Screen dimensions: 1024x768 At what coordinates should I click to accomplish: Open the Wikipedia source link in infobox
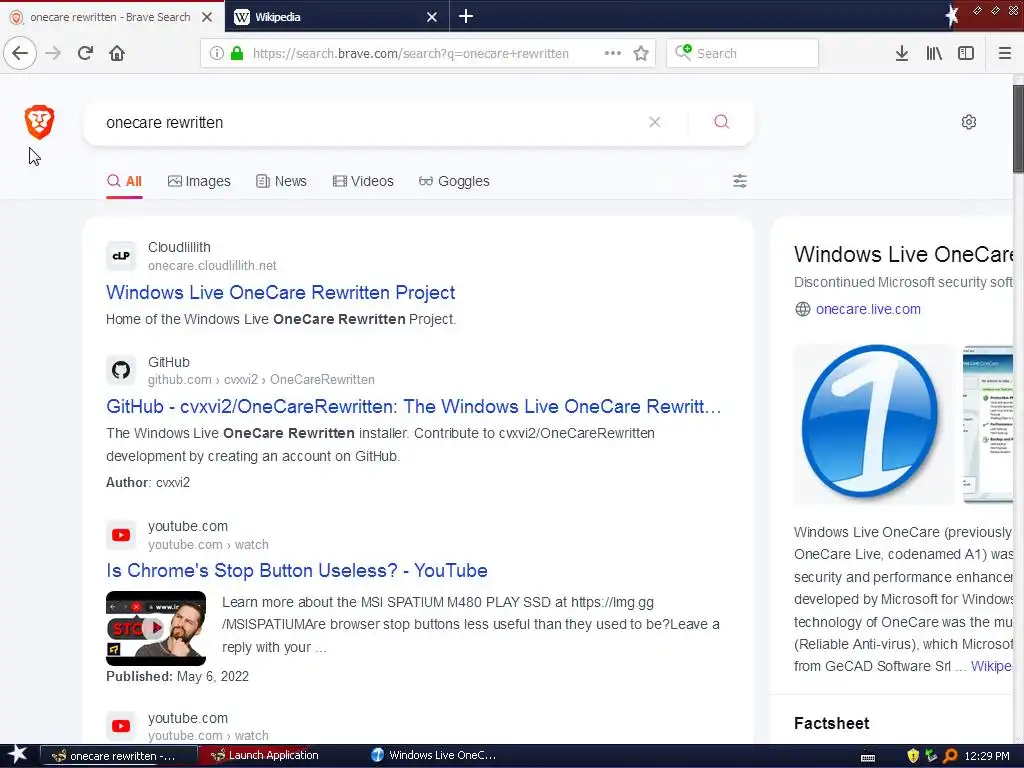(x=991, y=666)
